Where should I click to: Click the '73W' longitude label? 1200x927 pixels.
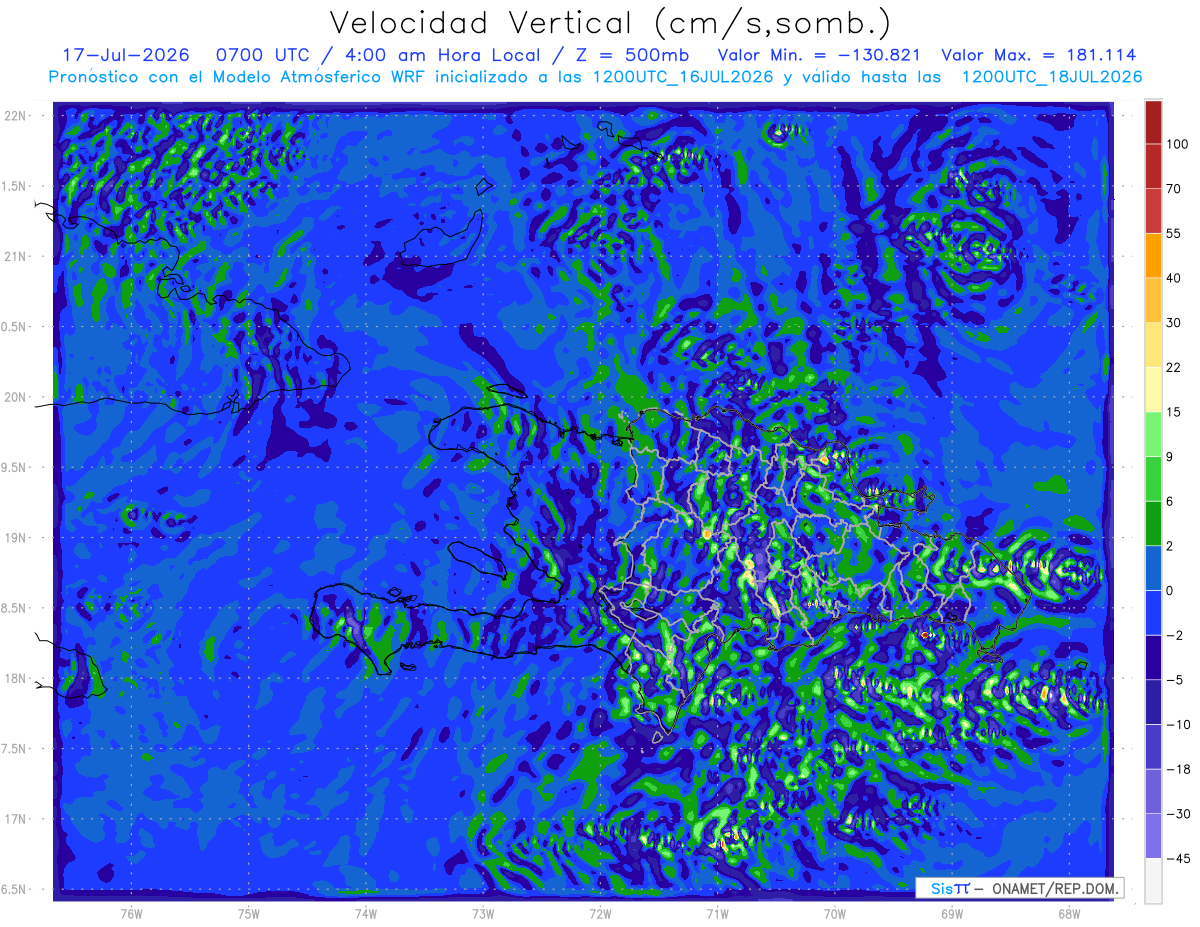(x=483, y=913)
